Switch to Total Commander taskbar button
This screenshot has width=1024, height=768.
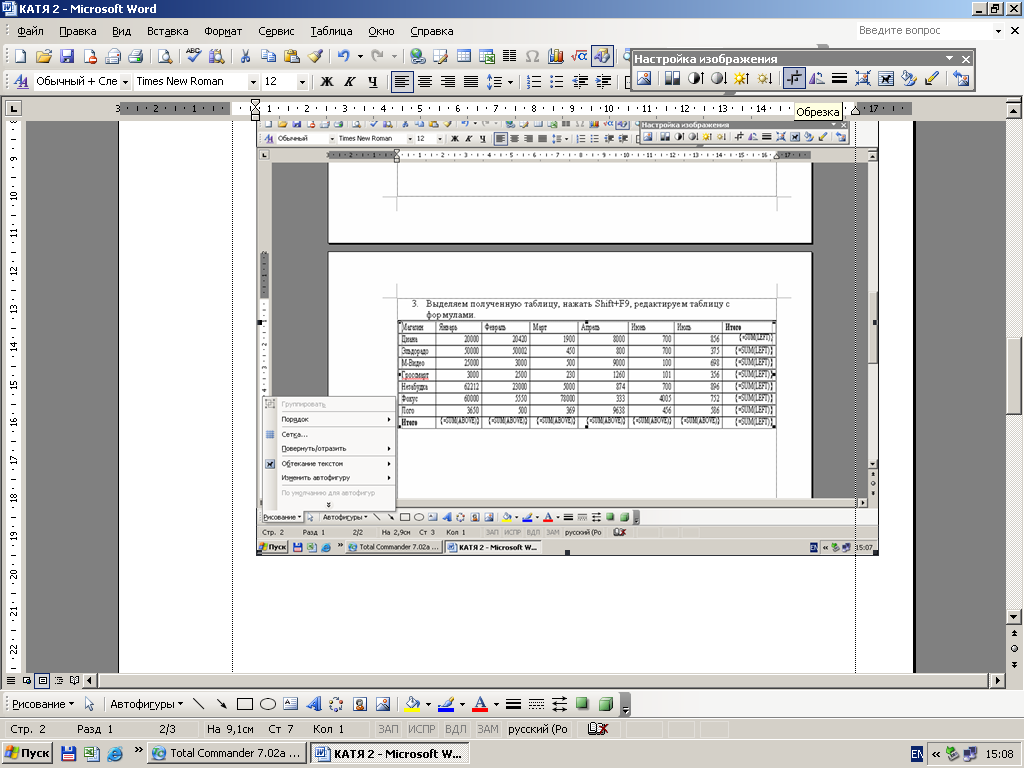(x=226, y=753)
